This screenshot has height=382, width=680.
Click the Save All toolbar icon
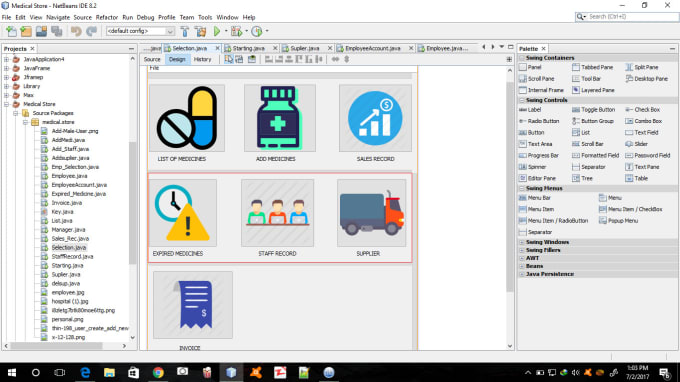coord(57,31)
